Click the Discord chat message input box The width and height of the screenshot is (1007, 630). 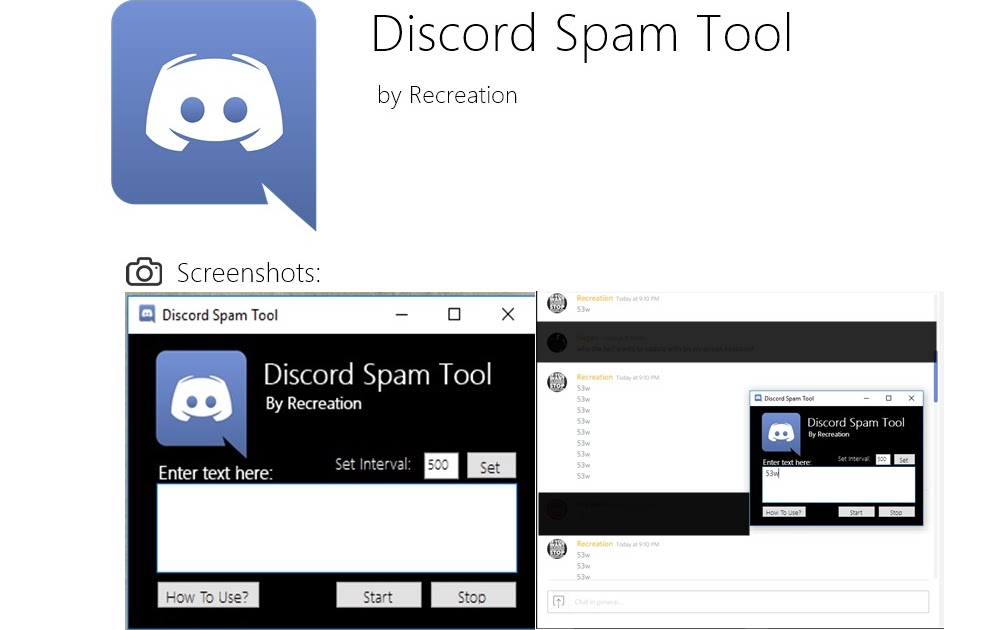tap(738, 602)
